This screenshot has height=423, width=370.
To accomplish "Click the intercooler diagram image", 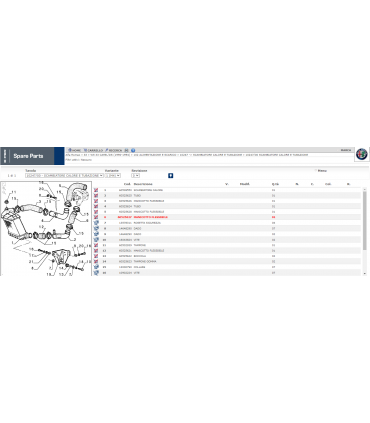I will click(x=46, y=228).
